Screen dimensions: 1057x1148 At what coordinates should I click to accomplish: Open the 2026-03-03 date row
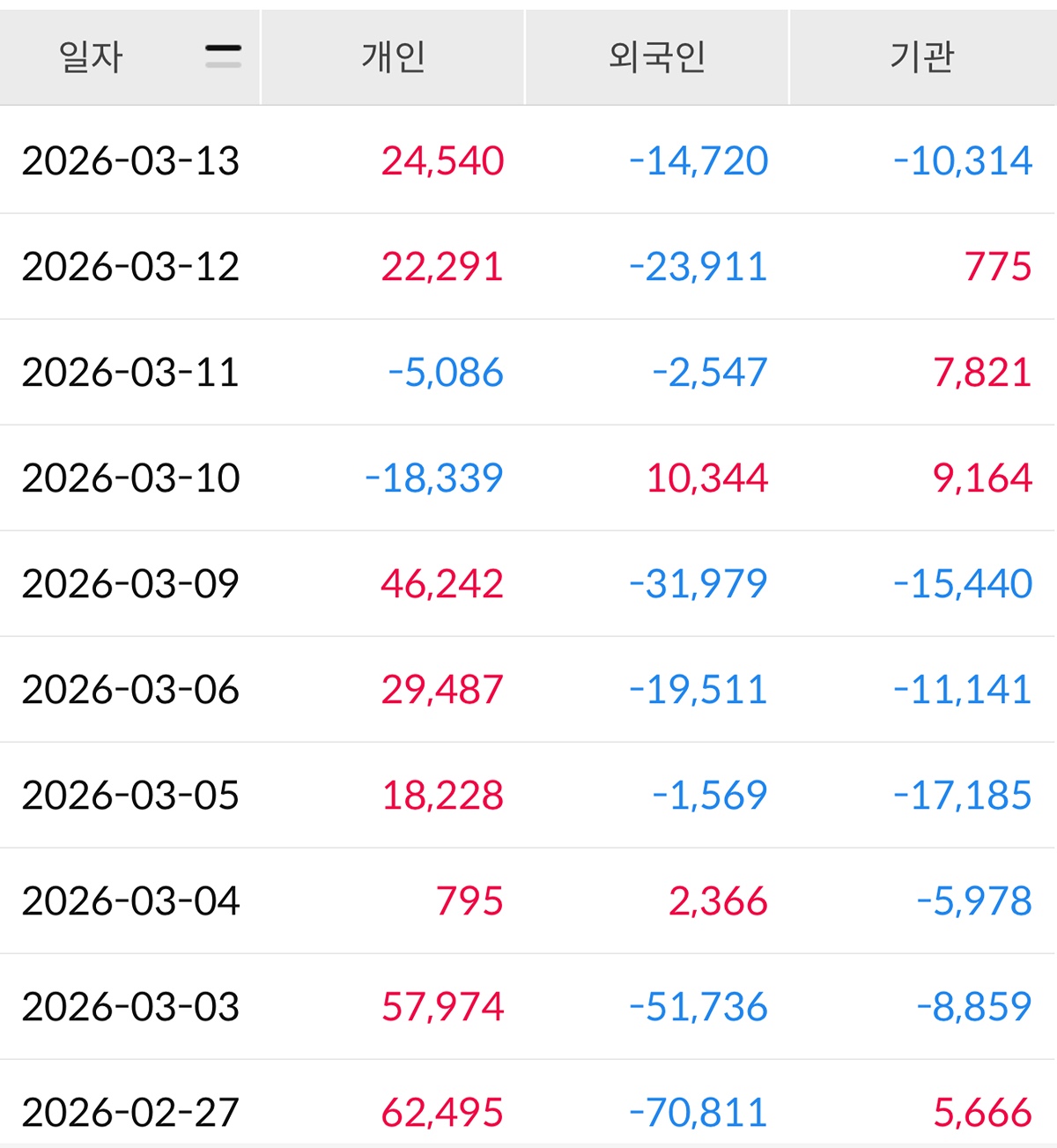[130, 1007]
